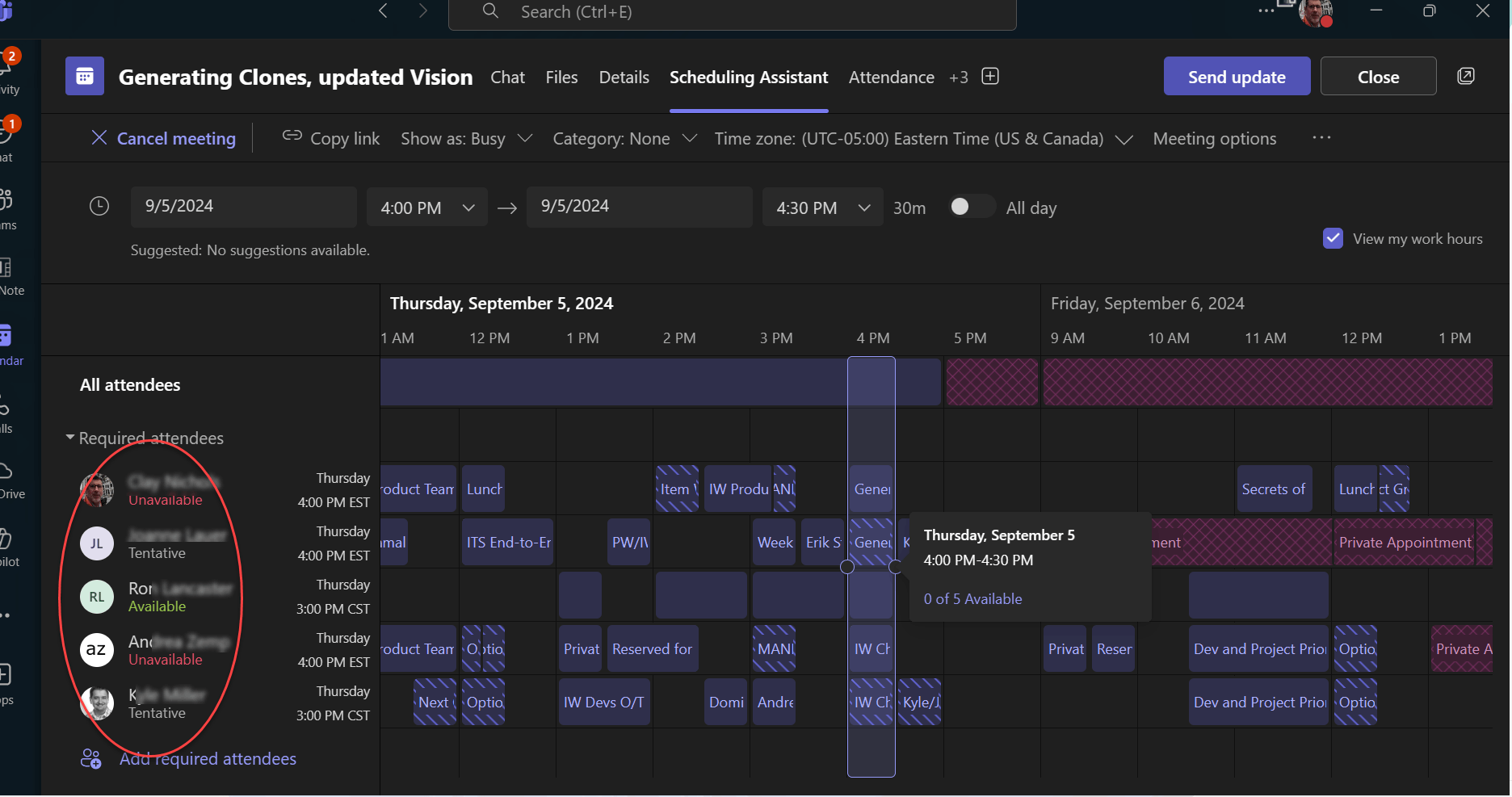Open the Category: None dropdown
Image resolution: width=1512 pixels, height=797 pixels.
(x=691, y=138)
